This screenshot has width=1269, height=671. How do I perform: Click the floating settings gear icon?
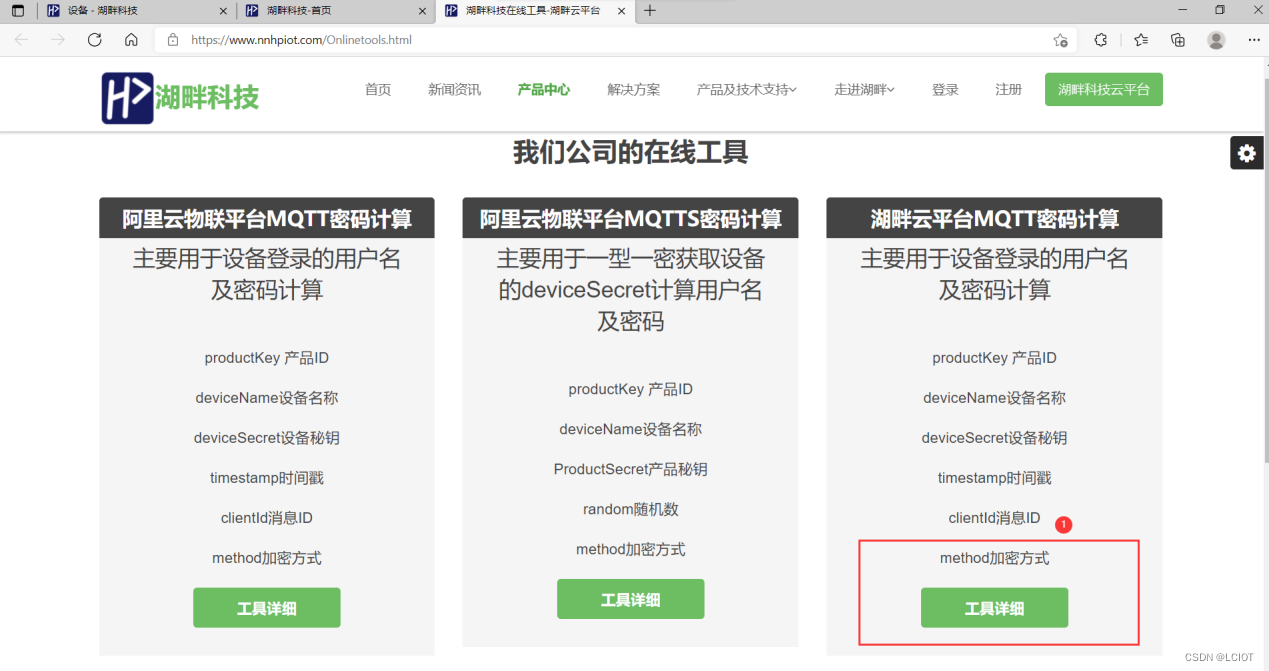[1246, 153]
